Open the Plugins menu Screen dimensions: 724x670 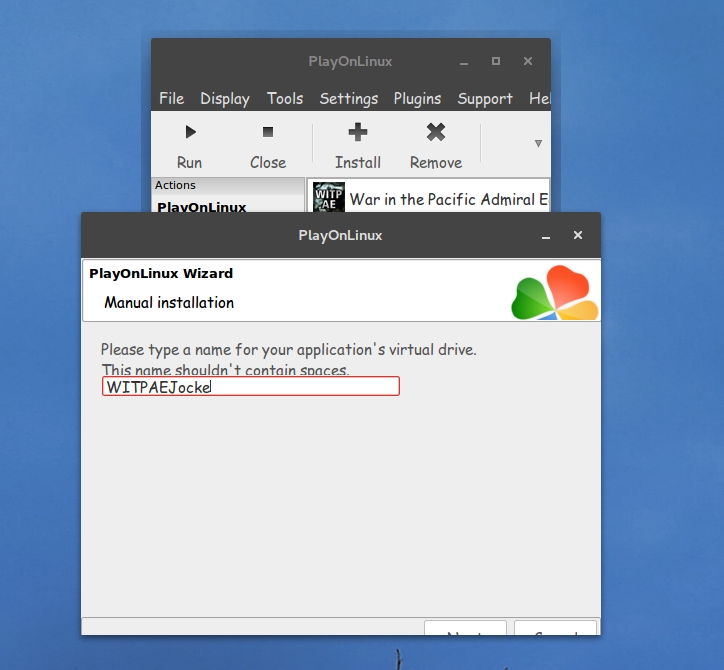point(417,98)
